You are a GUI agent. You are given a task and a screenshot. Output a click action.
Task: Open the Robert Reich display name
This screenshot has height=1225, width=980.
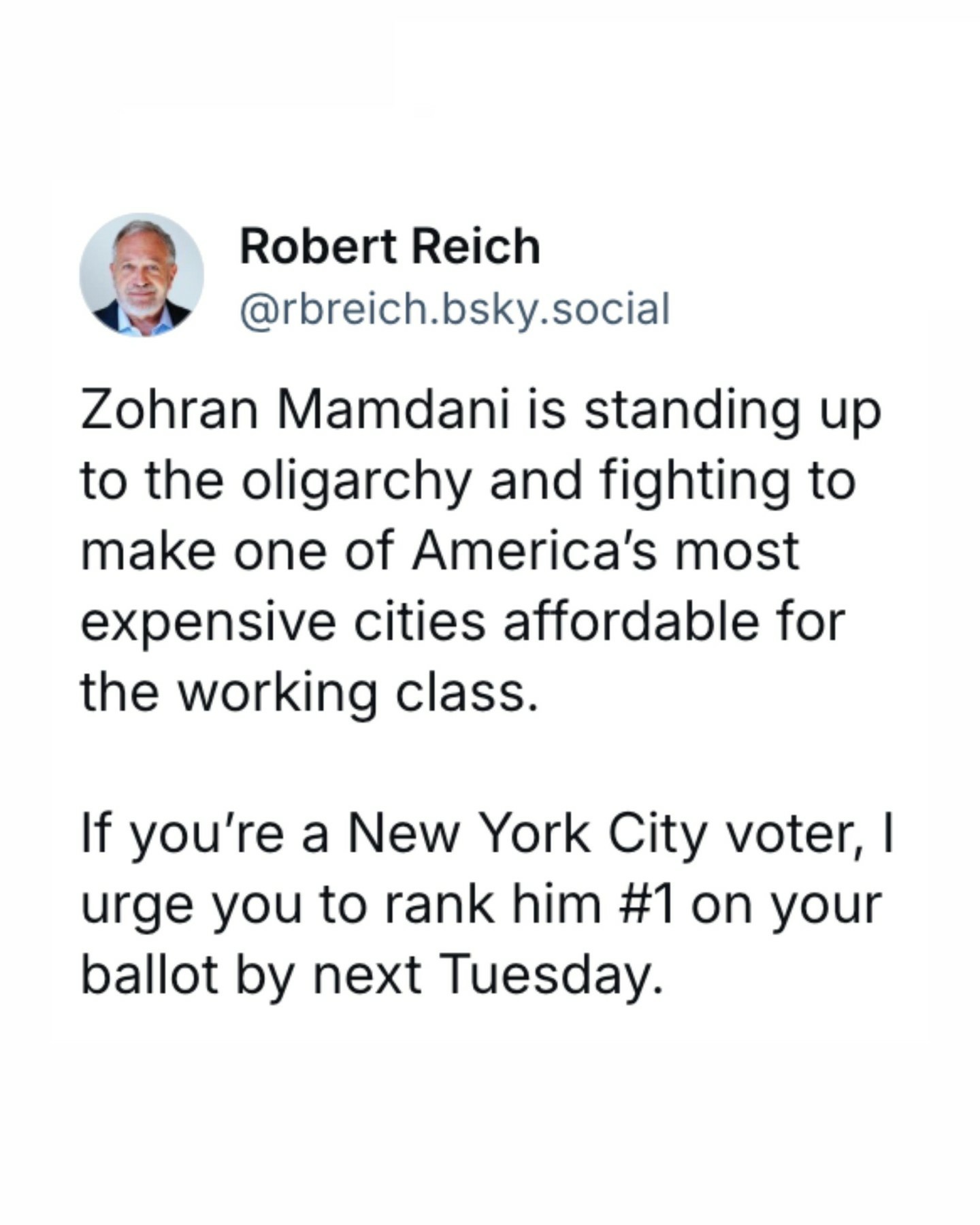[x=390, y=246]
